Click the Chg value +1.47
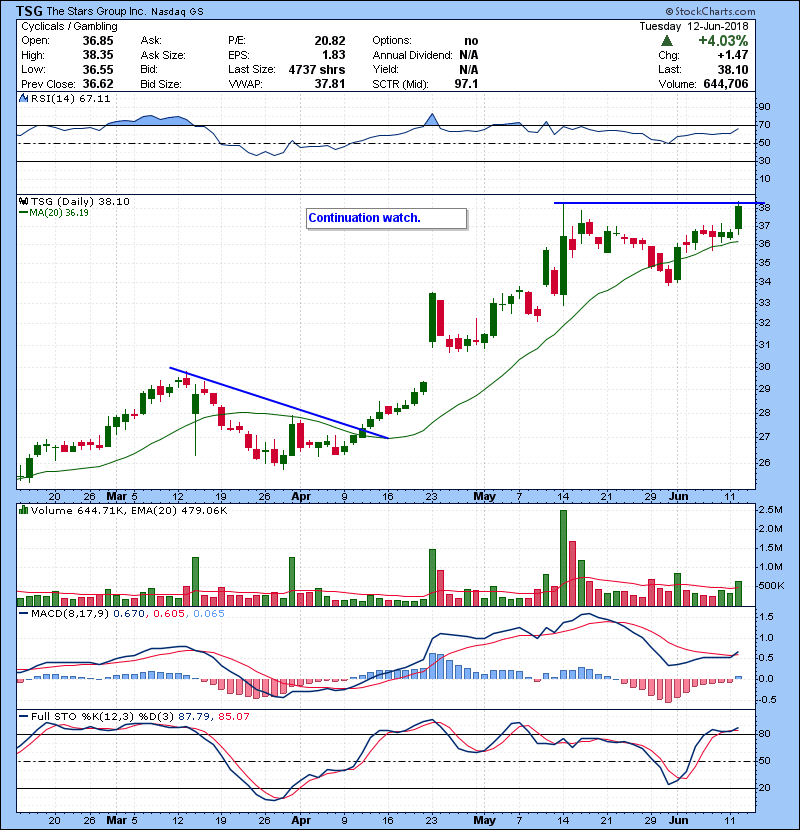Screen dimensions: 800x830 point(733,55)
